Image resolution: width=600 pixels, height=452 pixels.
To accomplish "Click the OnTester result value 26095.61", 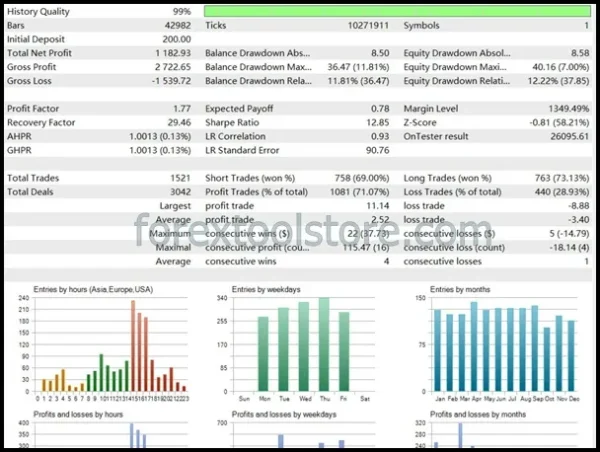I will (569, 136).
